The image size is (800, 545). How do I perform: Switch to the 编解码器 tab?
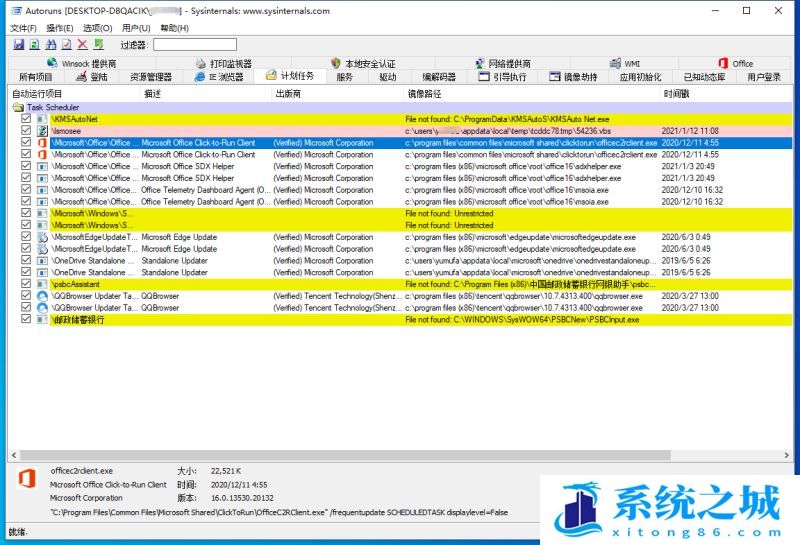[439, 77]
